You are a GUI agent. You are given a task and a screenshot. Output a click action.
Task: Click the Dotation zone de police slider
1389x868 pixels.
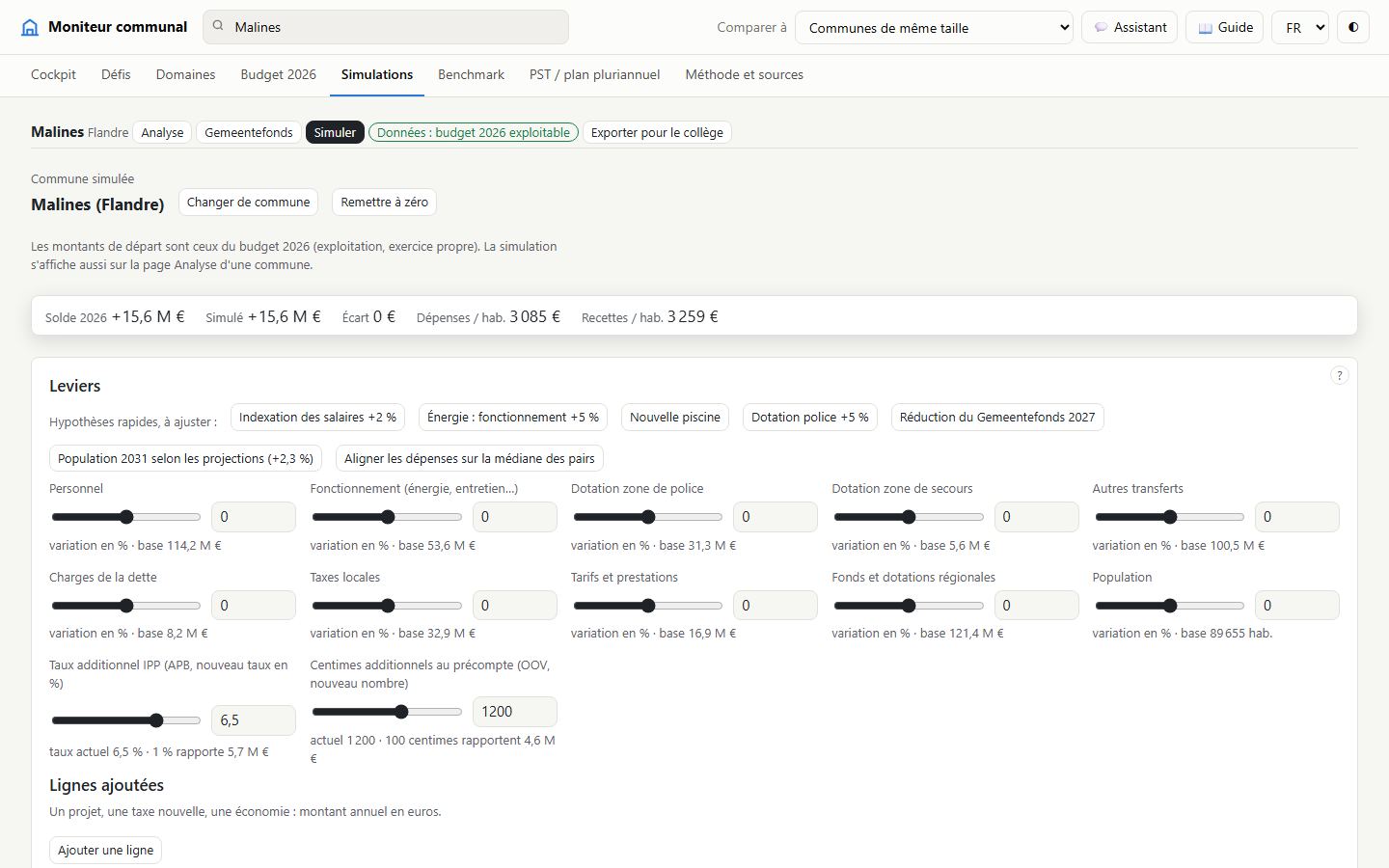click(x=648, y=517)
